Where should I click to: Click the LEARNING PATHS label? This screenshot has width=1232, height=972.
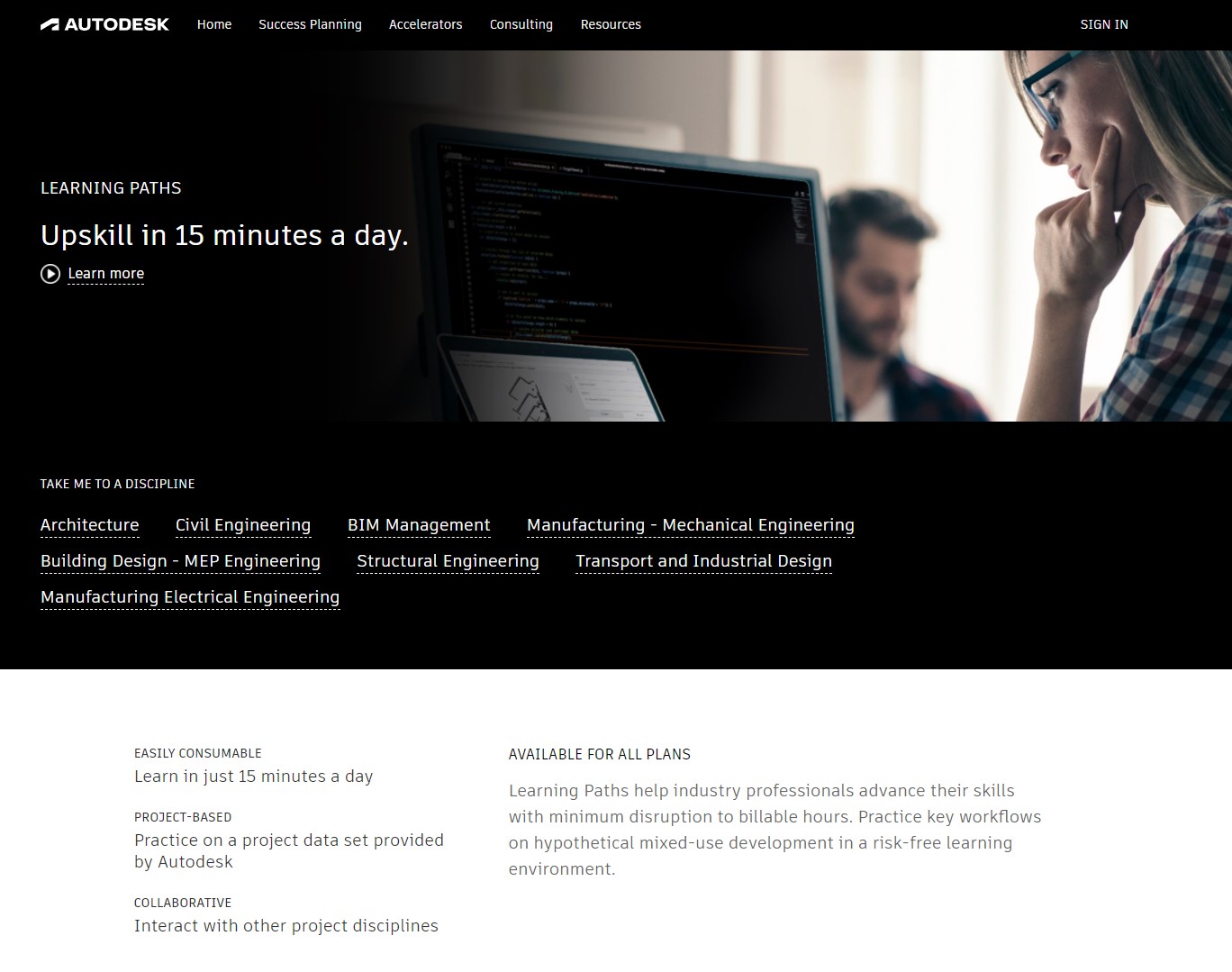click(111, 188)
